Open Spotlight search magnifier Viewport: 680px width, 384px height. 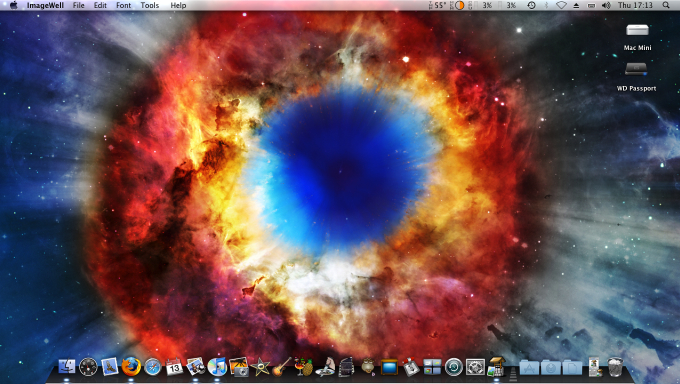point(666,5)
